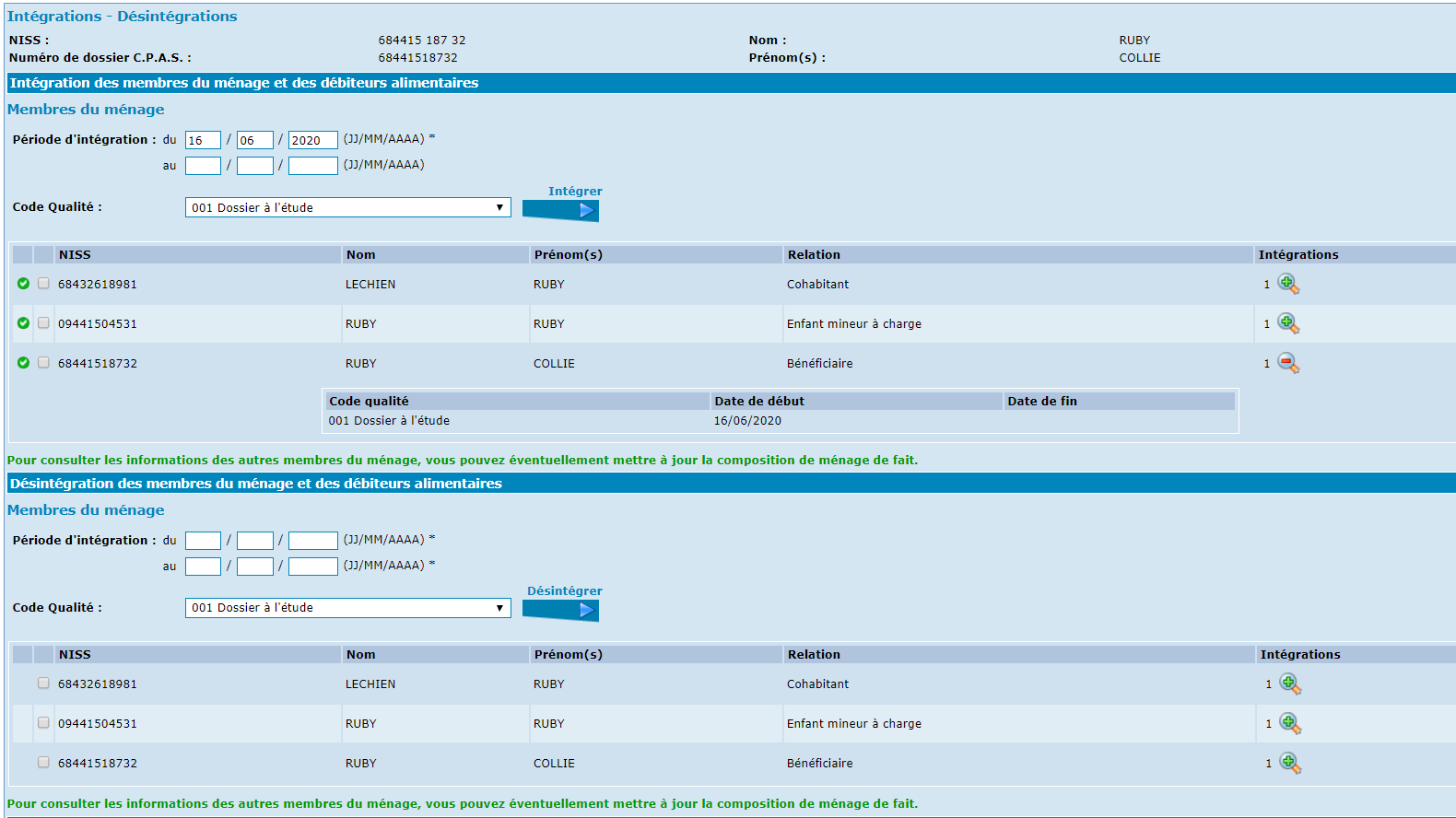Expand integrations for Enfant mineur in désintégration table
1456x818 pixels.
(1290, 724)
